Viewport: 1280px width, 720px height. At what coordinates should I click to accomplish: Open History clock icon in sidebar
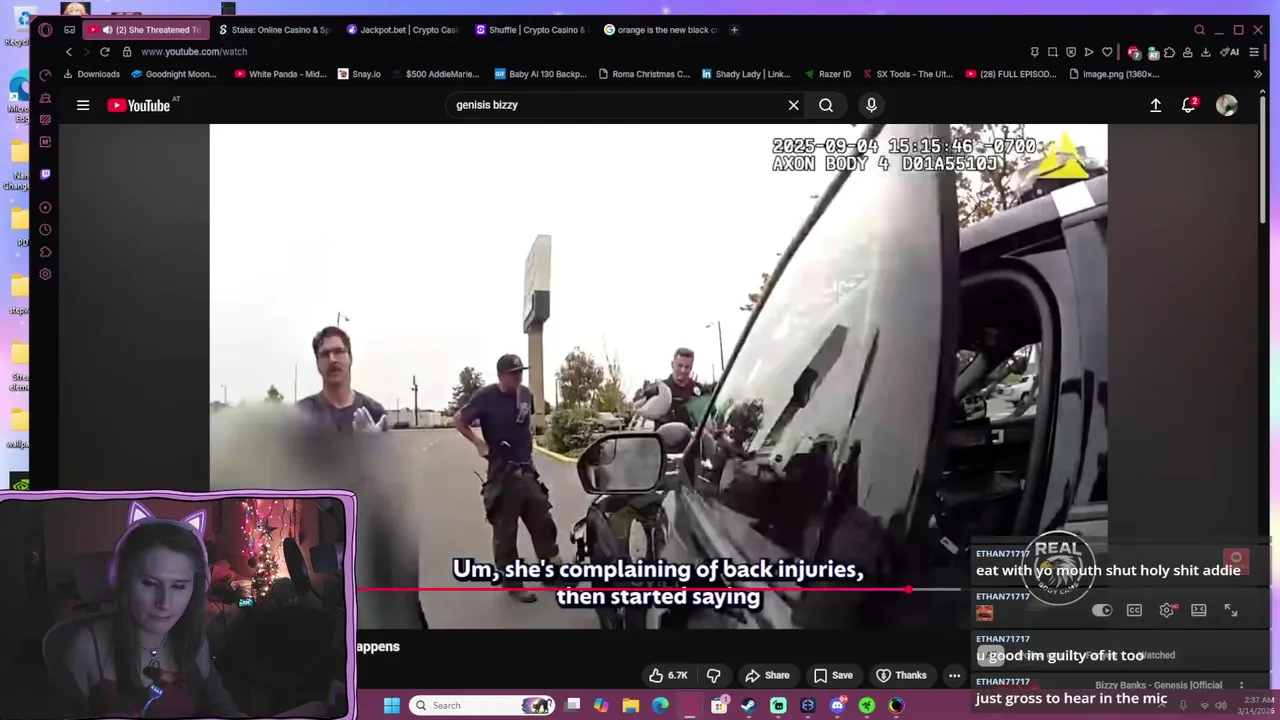(x=45, y=229)
